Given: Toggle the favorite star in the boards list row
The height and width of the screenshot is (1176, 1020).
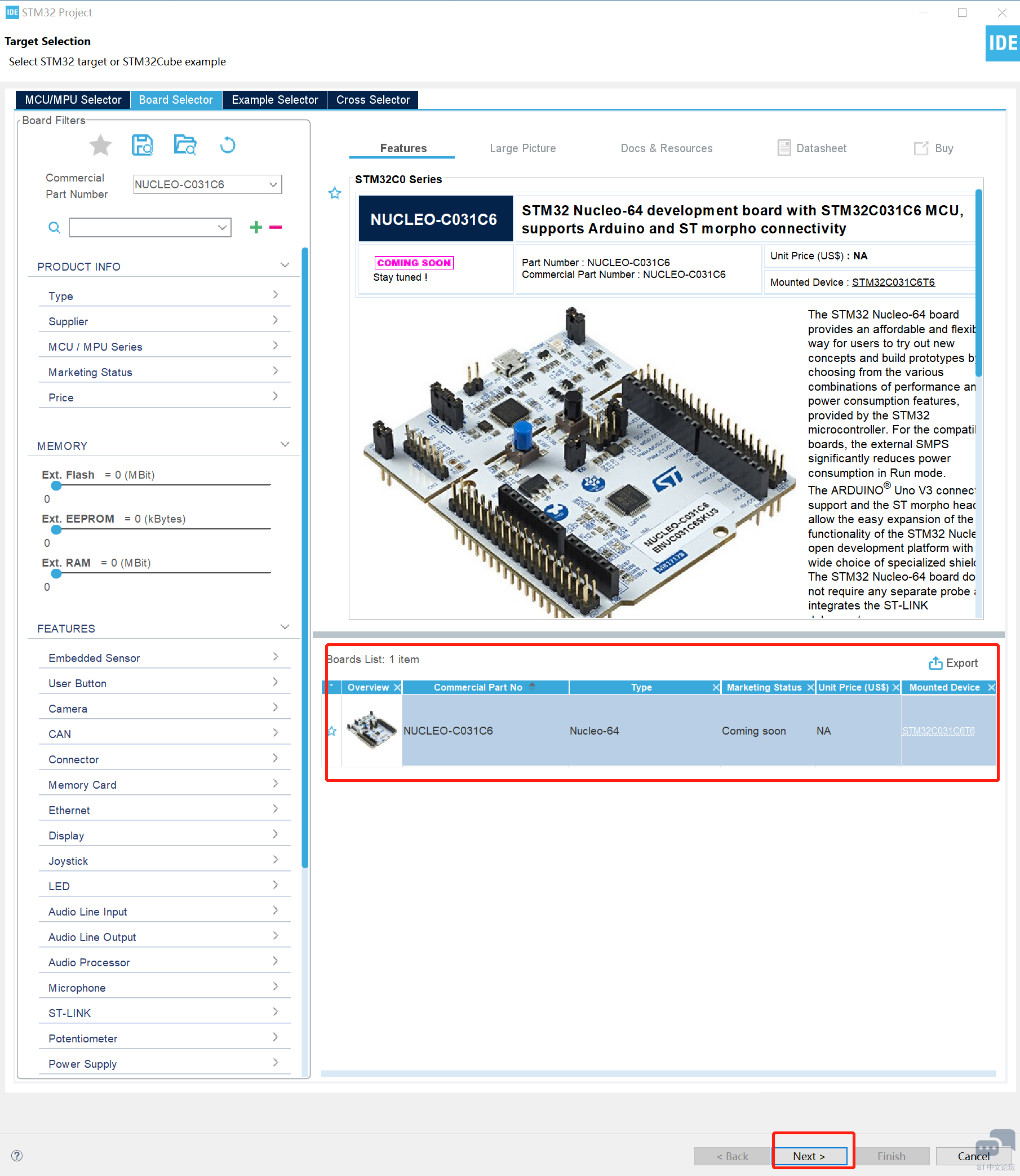Looking at the screenshot, I should coord(332,731).
